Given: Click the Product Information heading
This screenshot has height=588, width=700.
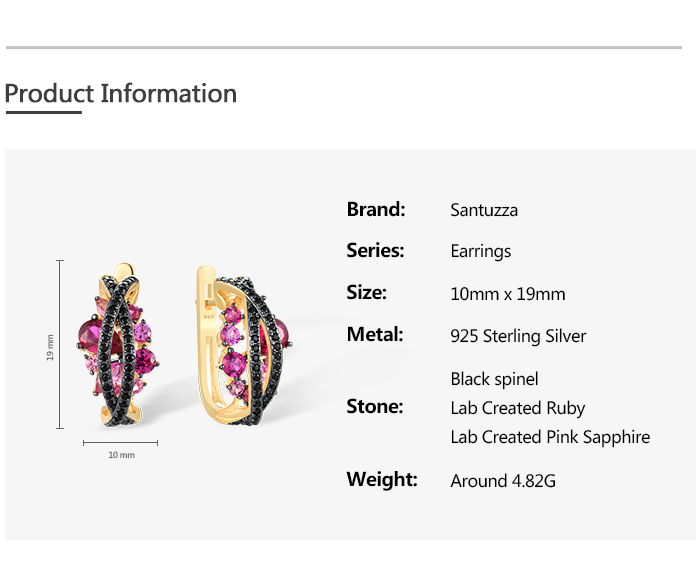Looking at the screenshot, I should (x=121, y=94).
